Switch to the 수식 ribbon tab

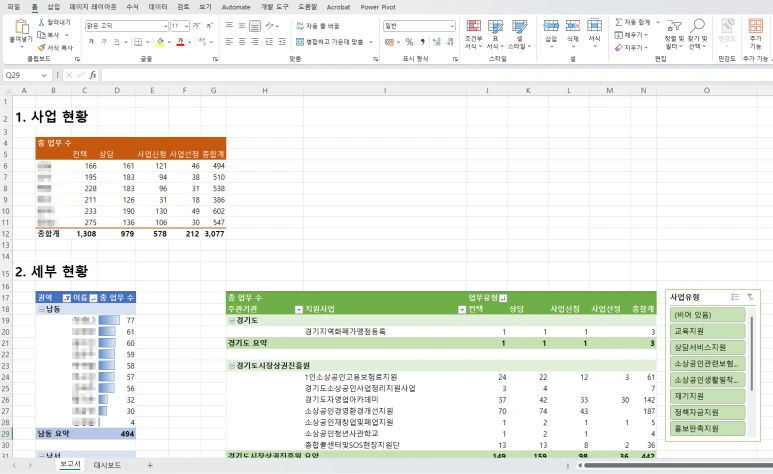point(132,7)
